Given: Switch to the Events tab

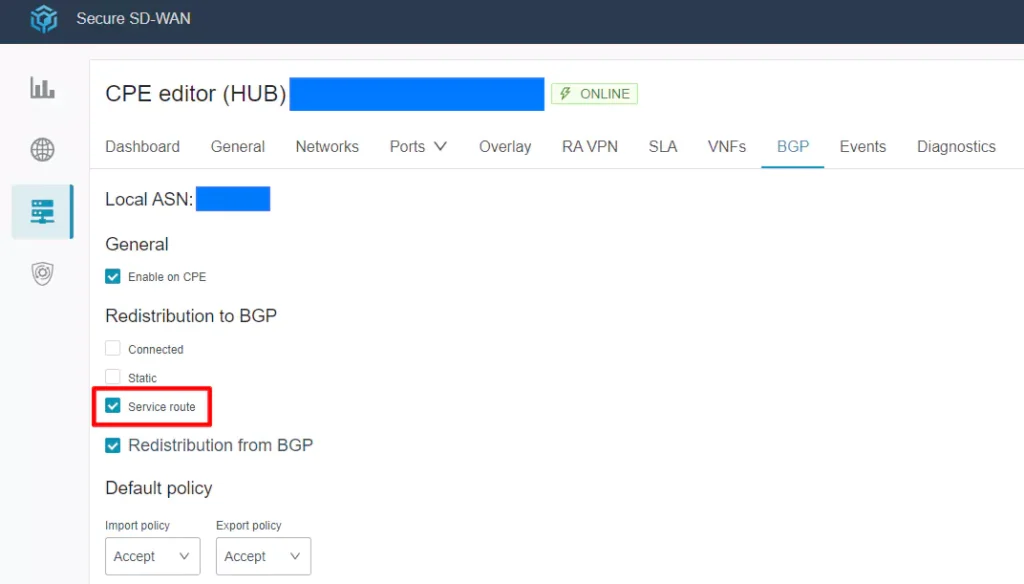Looking at the screenshot, I should 862,146.
